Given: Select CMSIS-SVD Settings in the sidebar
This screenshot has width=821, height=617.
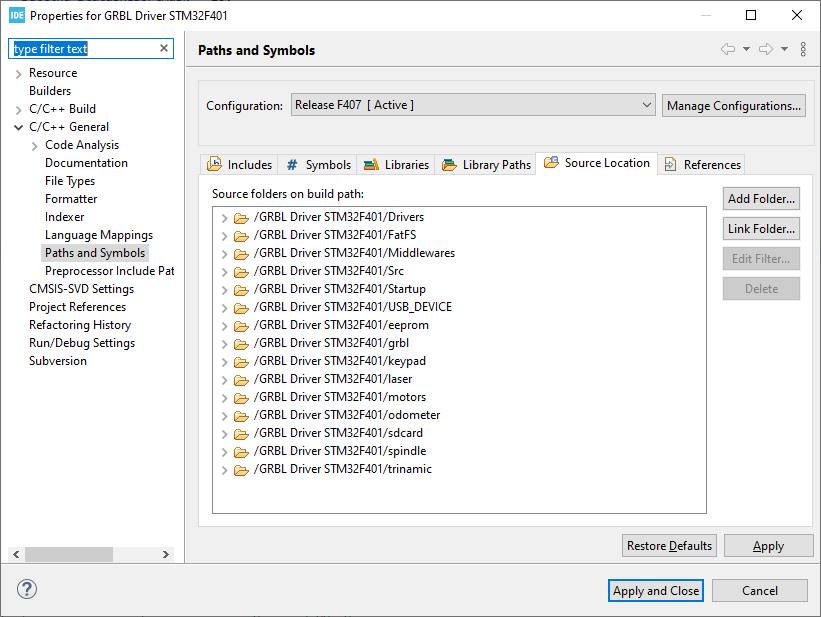Looking at the screenshot, I should (x=82, y=289).
